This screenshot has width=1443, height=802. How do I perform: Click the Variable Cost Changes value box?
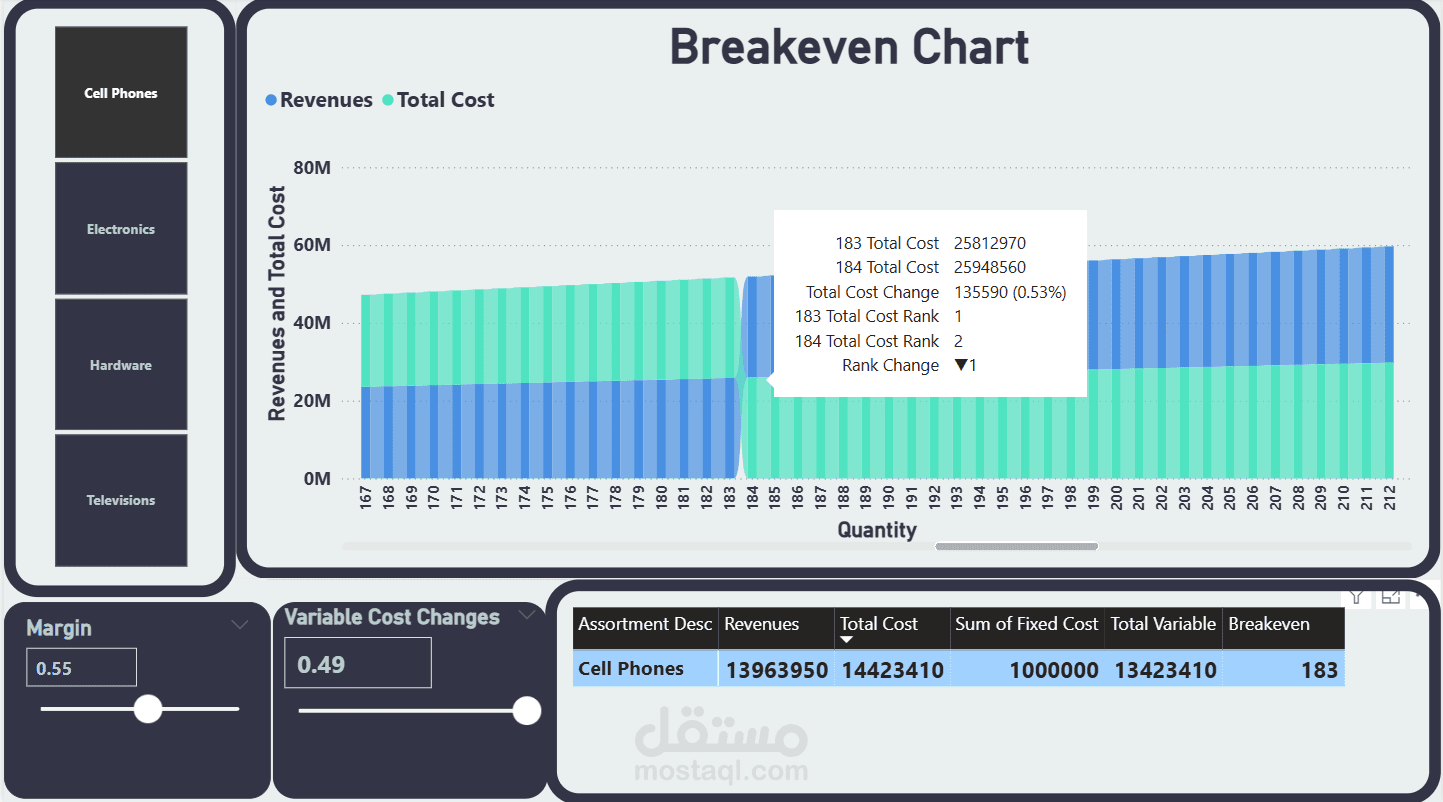pos(358,663)
